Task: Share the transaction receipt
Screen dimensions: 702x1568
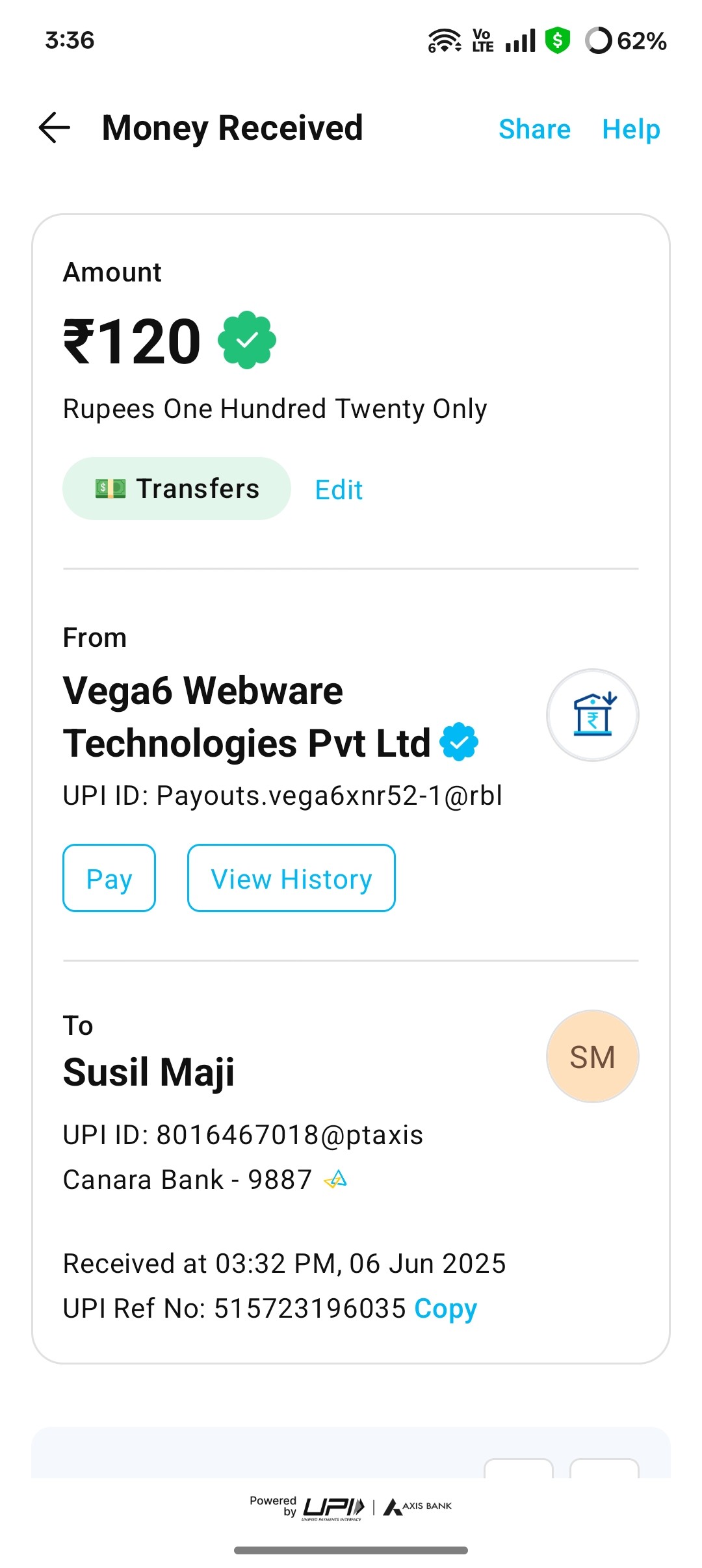Action: (x=534, y=129)
